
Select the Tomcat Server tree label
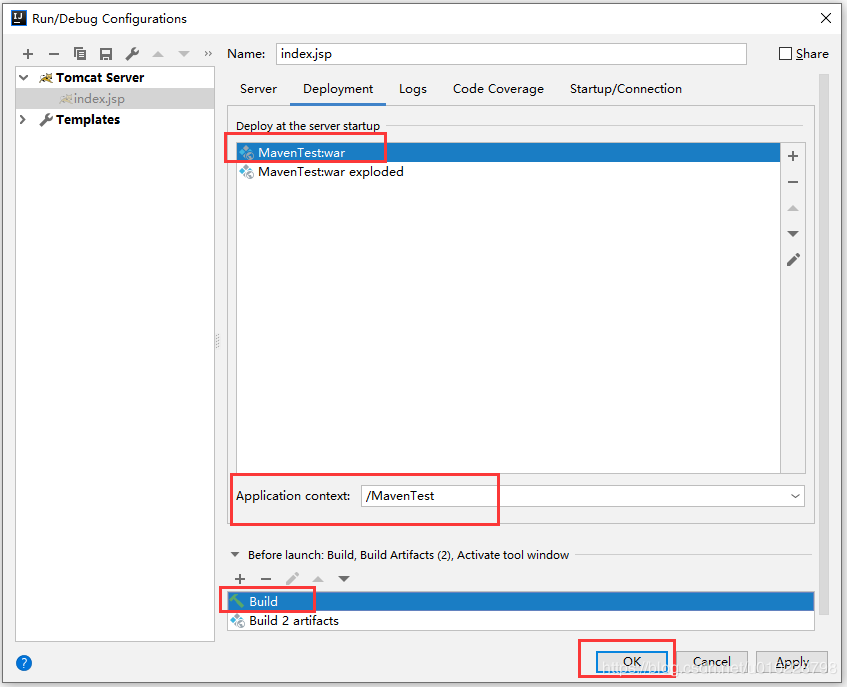(100, 78)
